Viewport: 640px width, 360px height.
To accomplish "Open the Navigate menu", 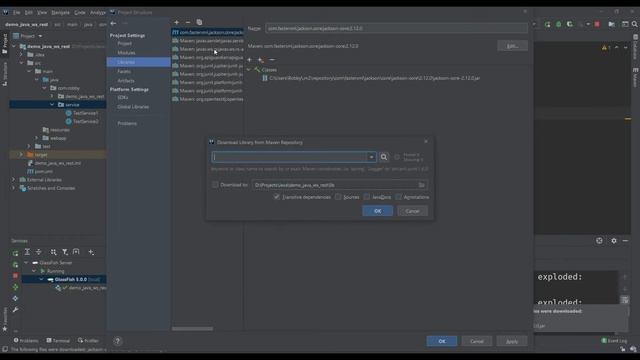I will (60, 12).
